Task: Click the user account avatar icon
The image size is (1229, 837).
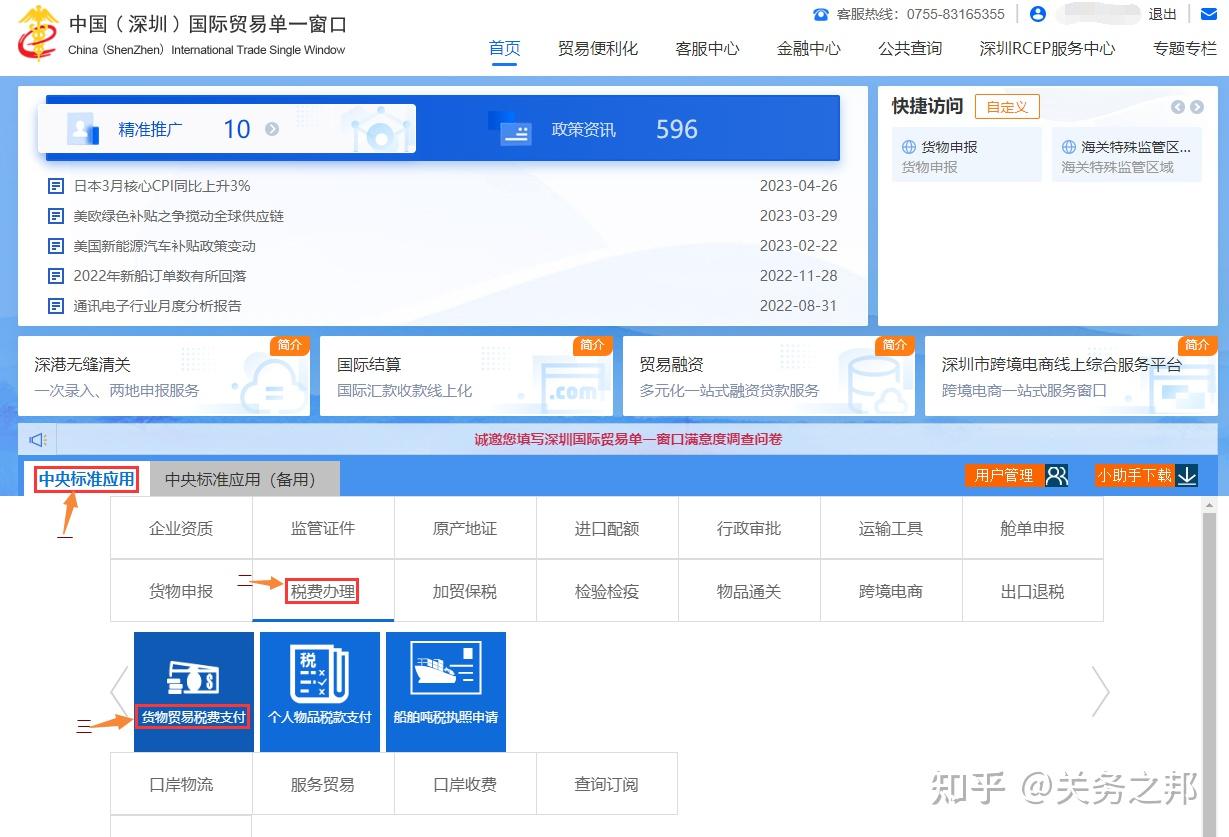Action: click(1037, 14)
